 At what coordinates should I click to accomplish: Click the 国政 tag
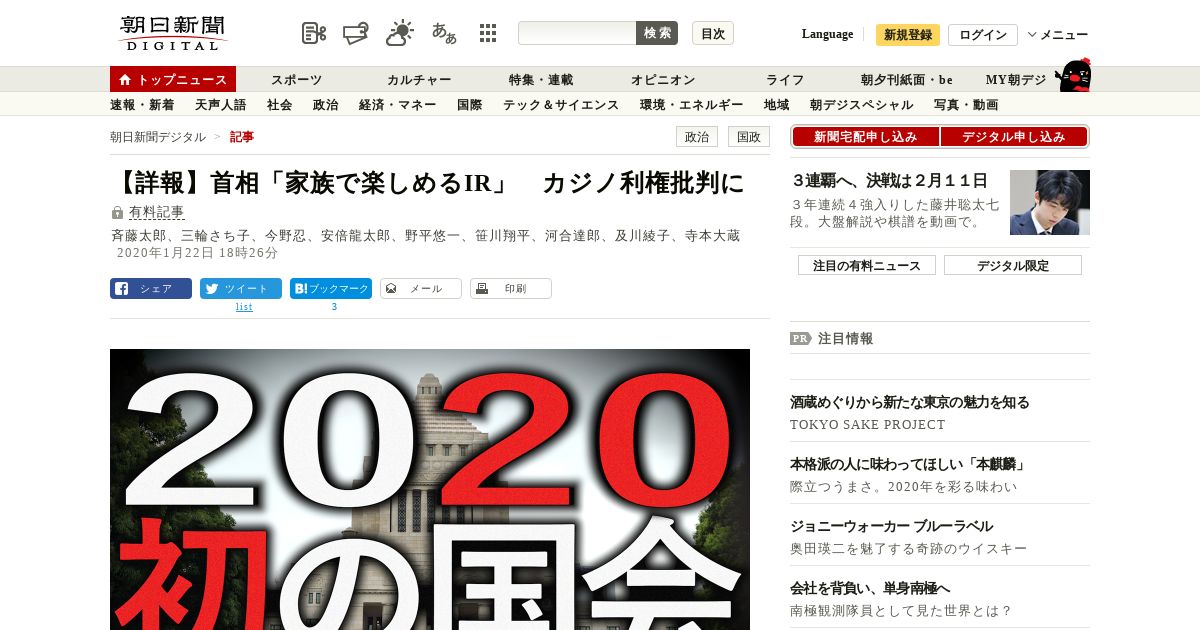tap(749, 137)
